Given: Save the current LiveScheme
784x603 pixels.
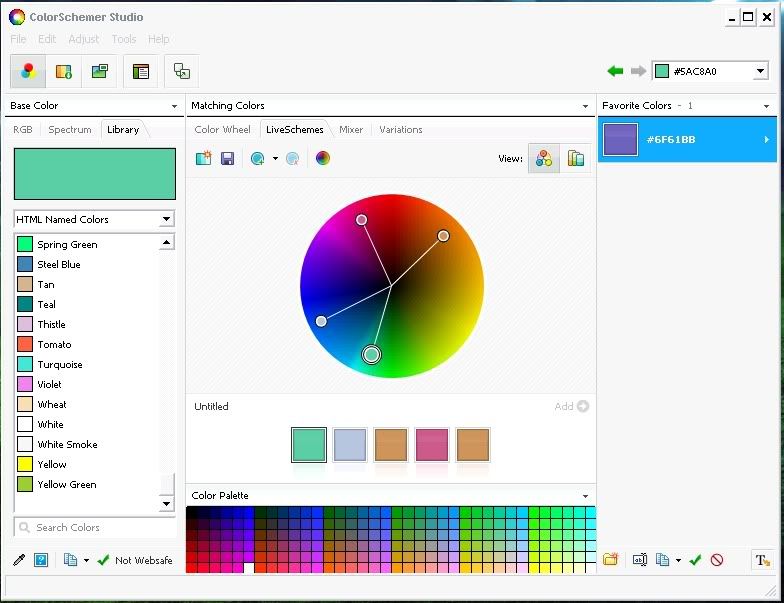Looking at the screenshot, I should coord(228,158).
